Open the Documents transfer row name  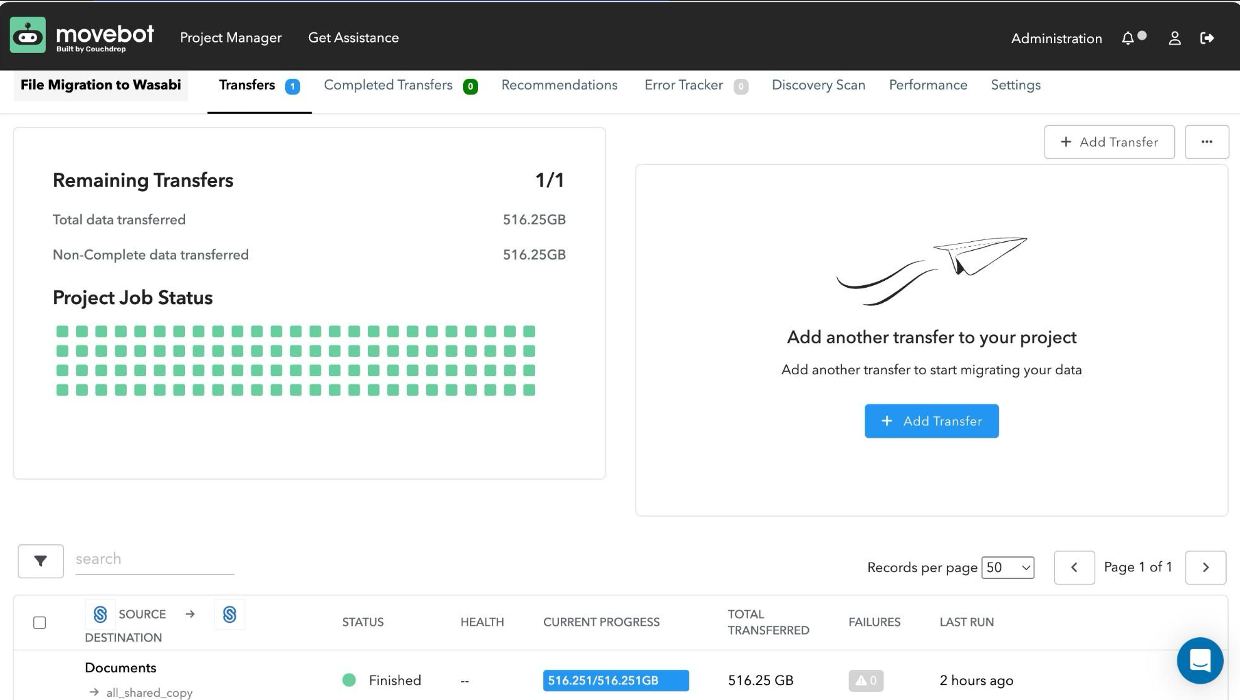(121, 668)
